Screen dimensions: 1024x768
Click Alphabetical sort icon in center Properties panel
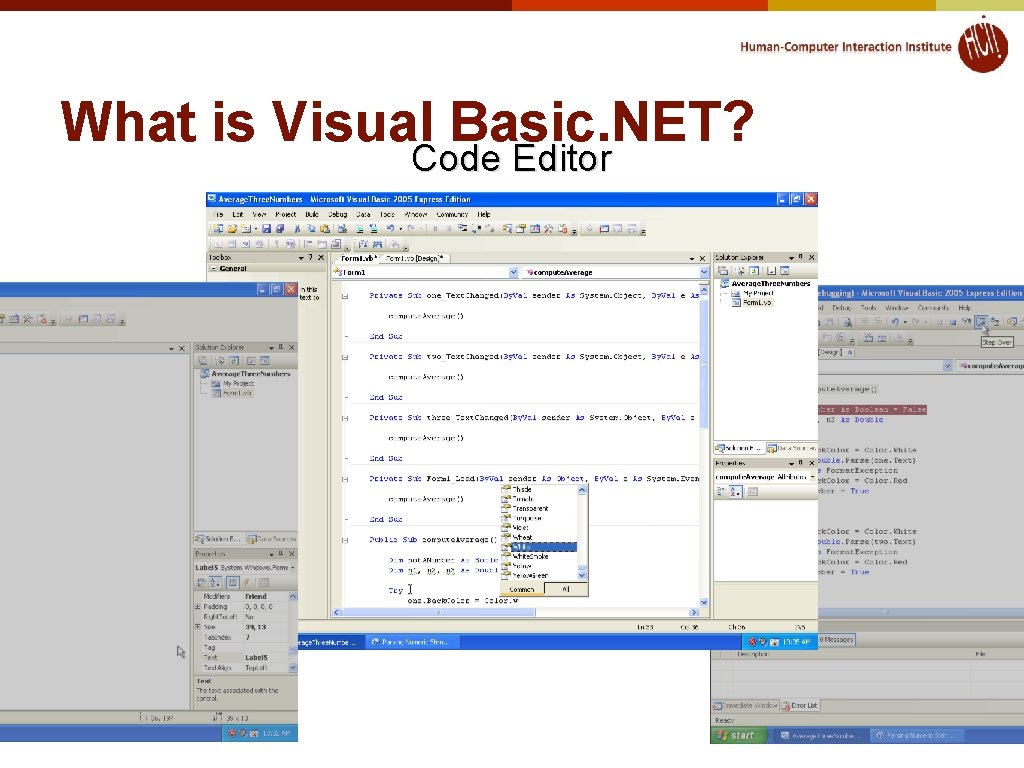tap(735, 492)
